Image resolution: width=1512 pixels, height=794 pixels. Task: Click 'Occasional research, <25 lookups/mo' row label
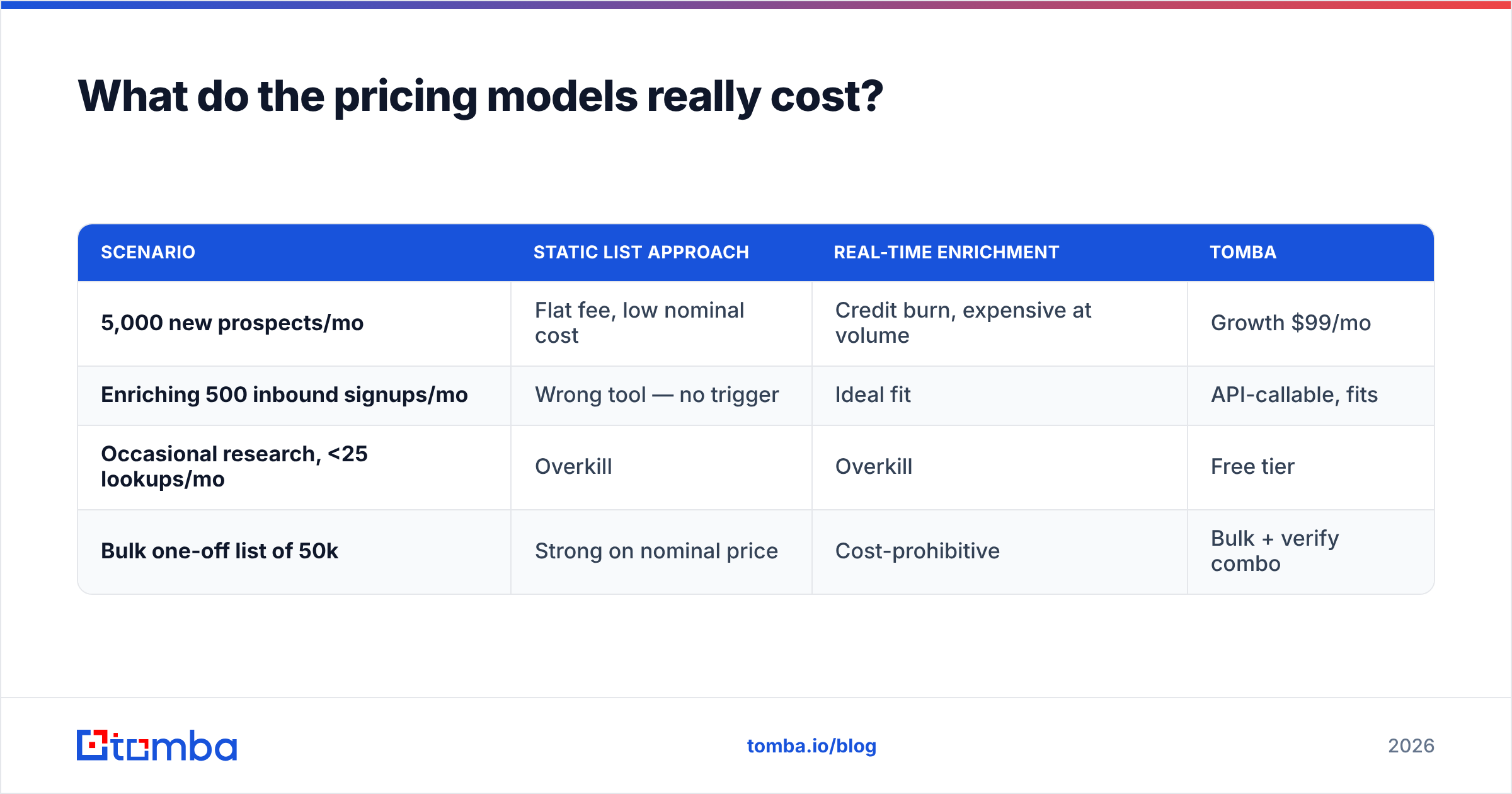(234, 466)
